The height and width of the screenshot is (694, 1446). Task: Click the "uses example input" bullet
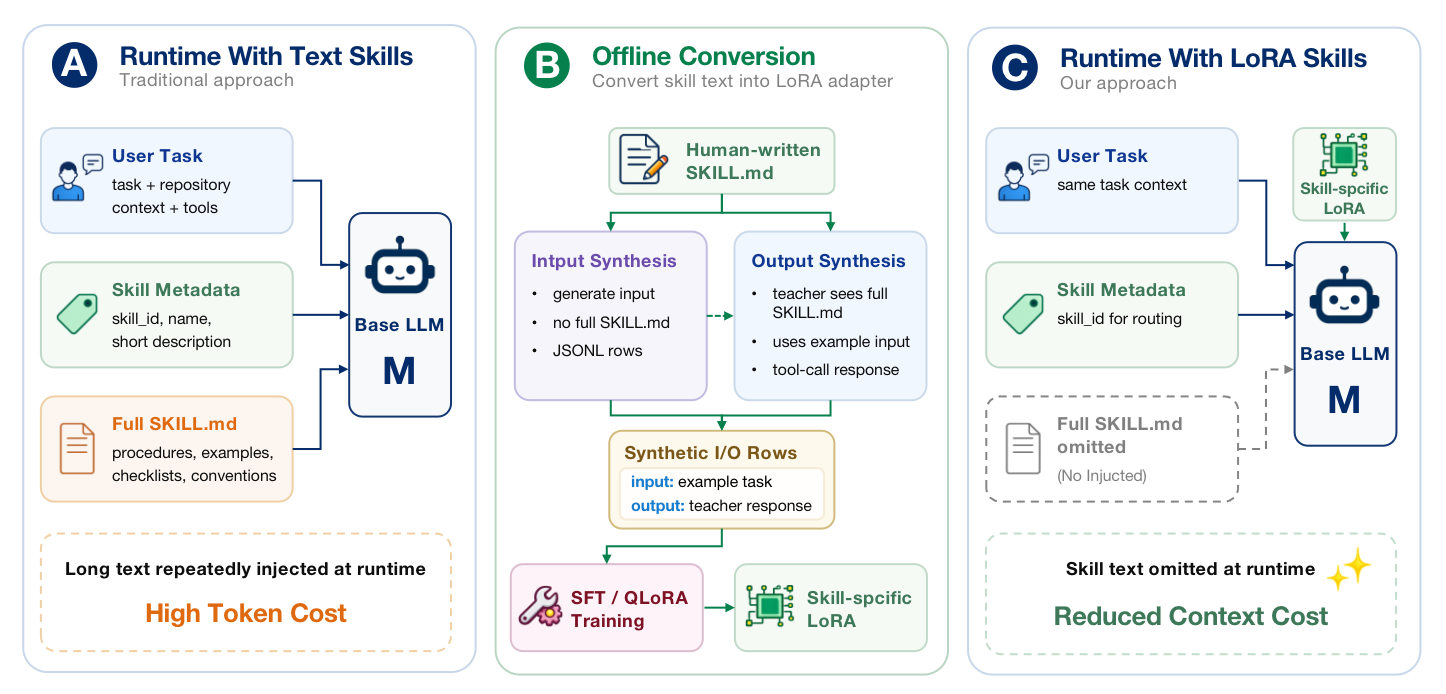[841, 341]
